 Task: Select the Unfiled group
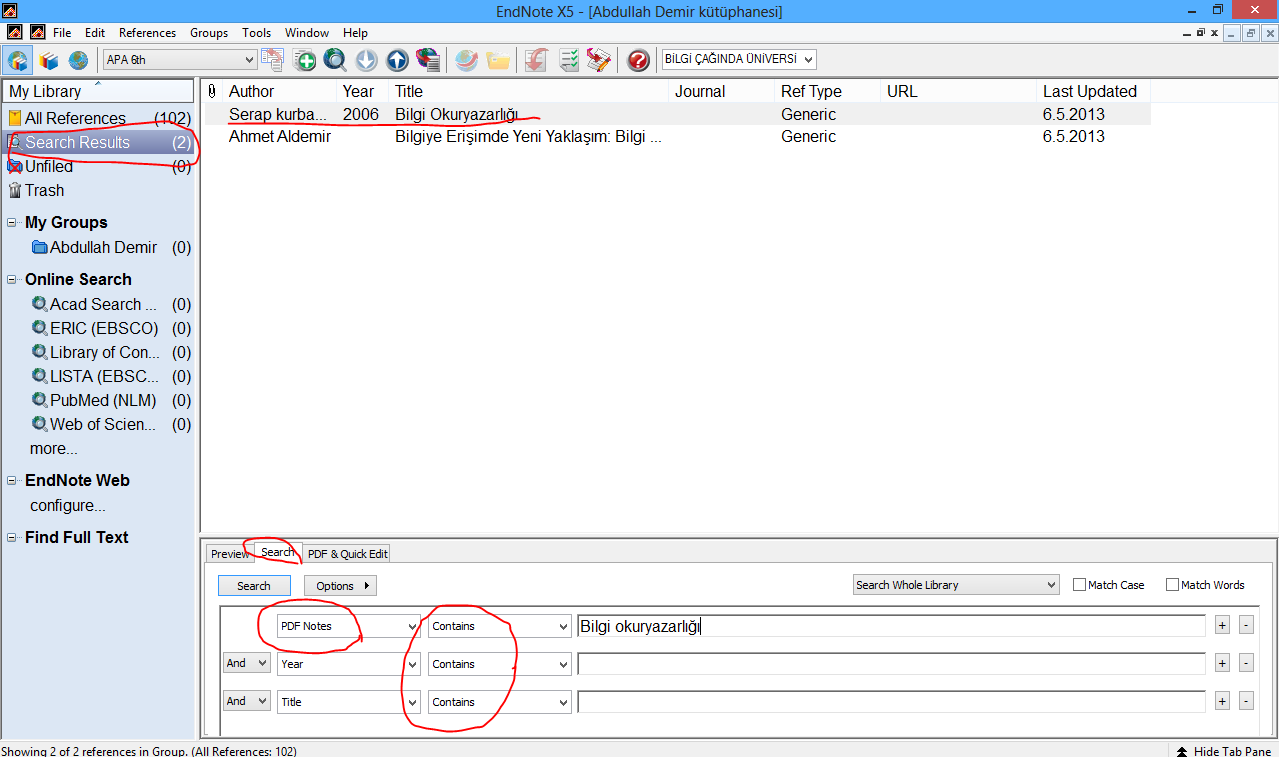tap(98, 166)
